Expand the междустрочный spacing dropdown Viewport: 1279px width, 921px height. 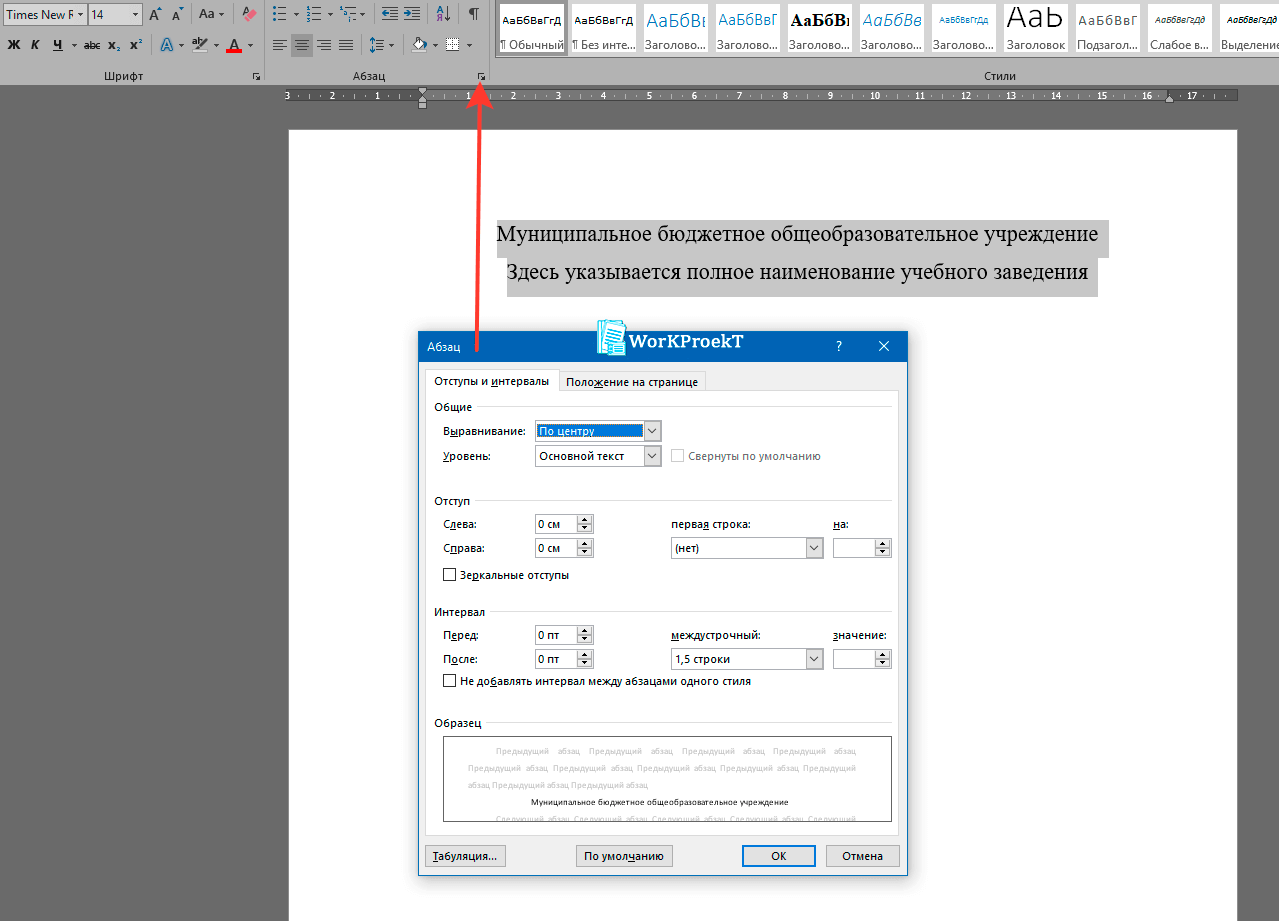(x=813, y=659)
